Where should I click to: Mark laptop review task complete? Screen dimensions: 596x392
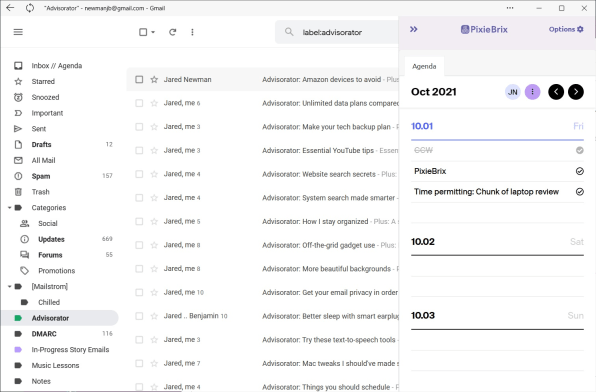point(579,192)
